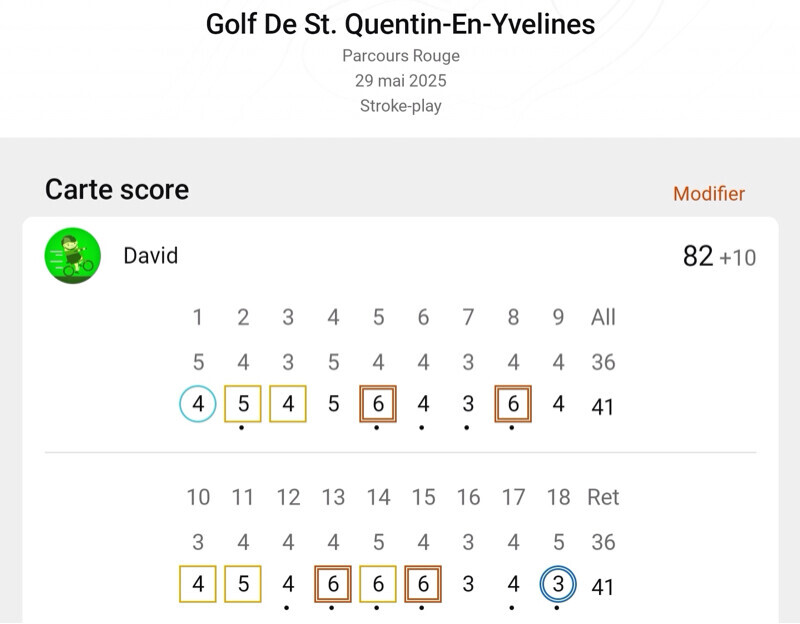
Task: Click the Golf De St. Quentin-En-Yvelines title
Action: pos(400,24)
